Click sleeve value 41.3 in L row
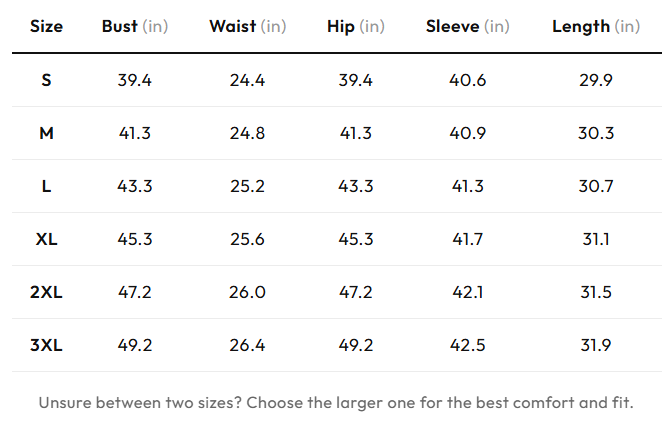The width and height of the screenshot is (672, 427). point(467,186)
